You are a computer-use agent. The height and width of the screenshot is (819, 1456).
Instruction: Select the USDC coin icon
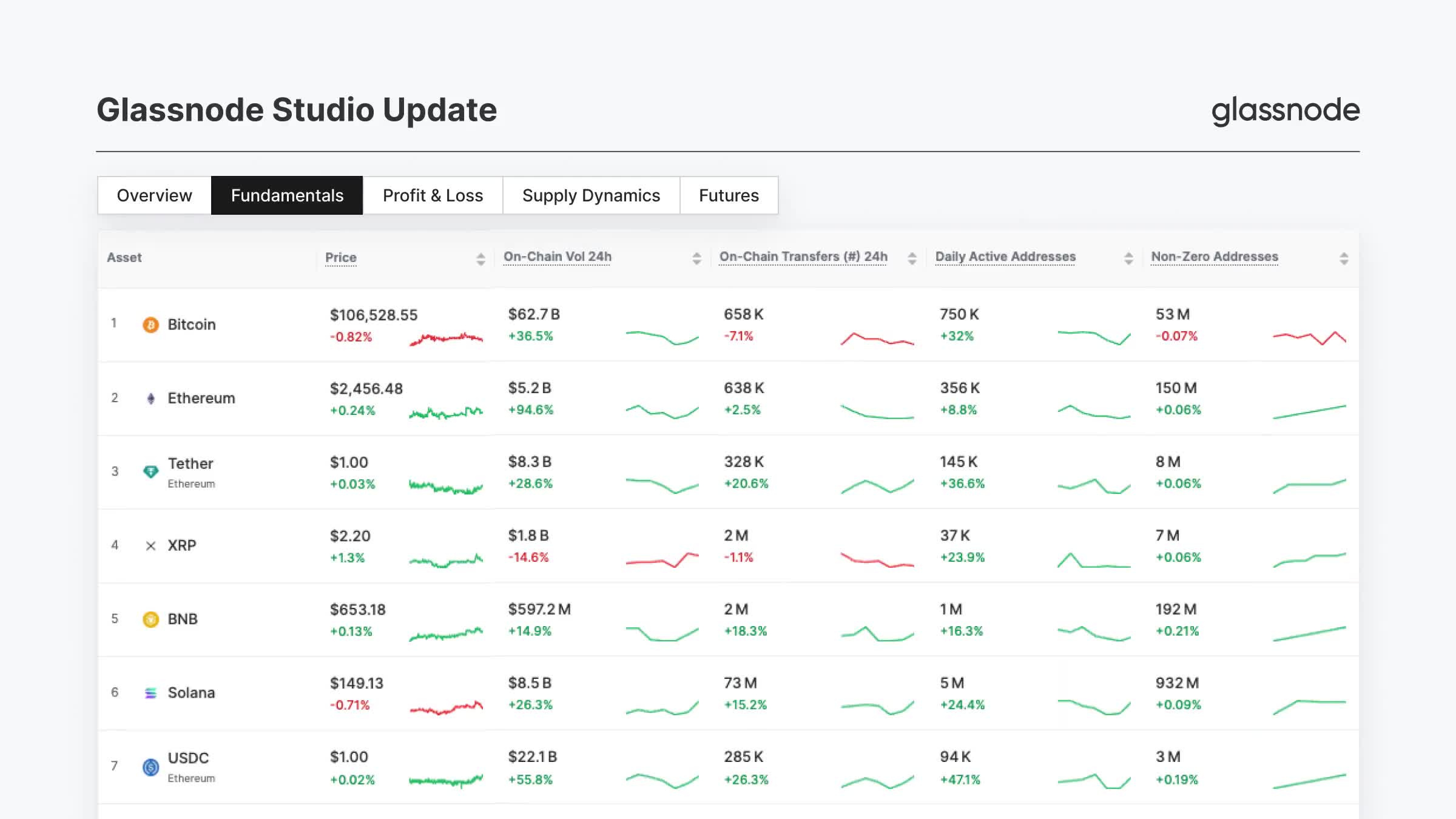[x=150, y=766]
